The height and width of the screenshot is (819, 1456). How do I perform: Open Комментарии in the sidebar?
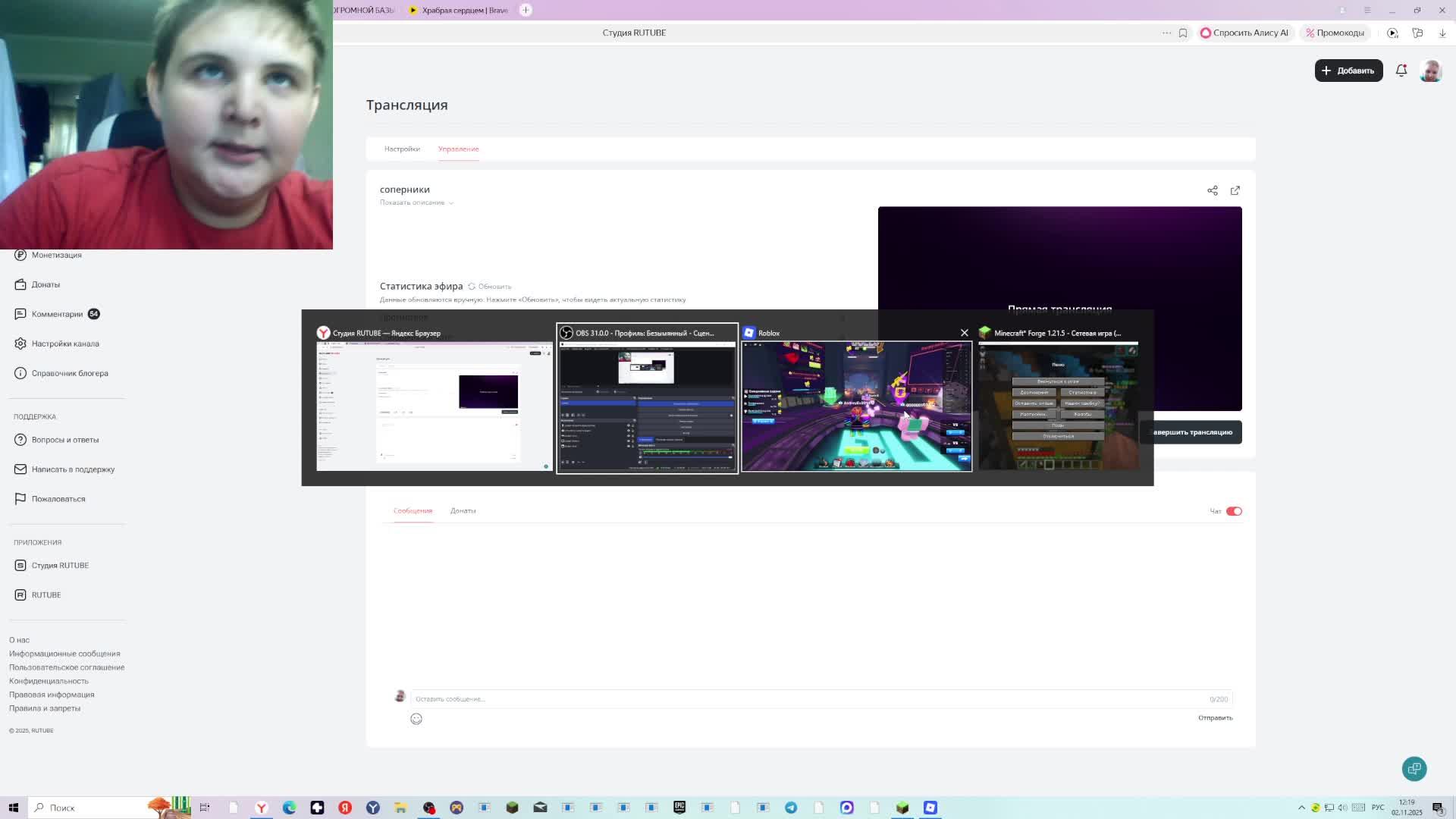pyautogui.click(x=57, y=314)
